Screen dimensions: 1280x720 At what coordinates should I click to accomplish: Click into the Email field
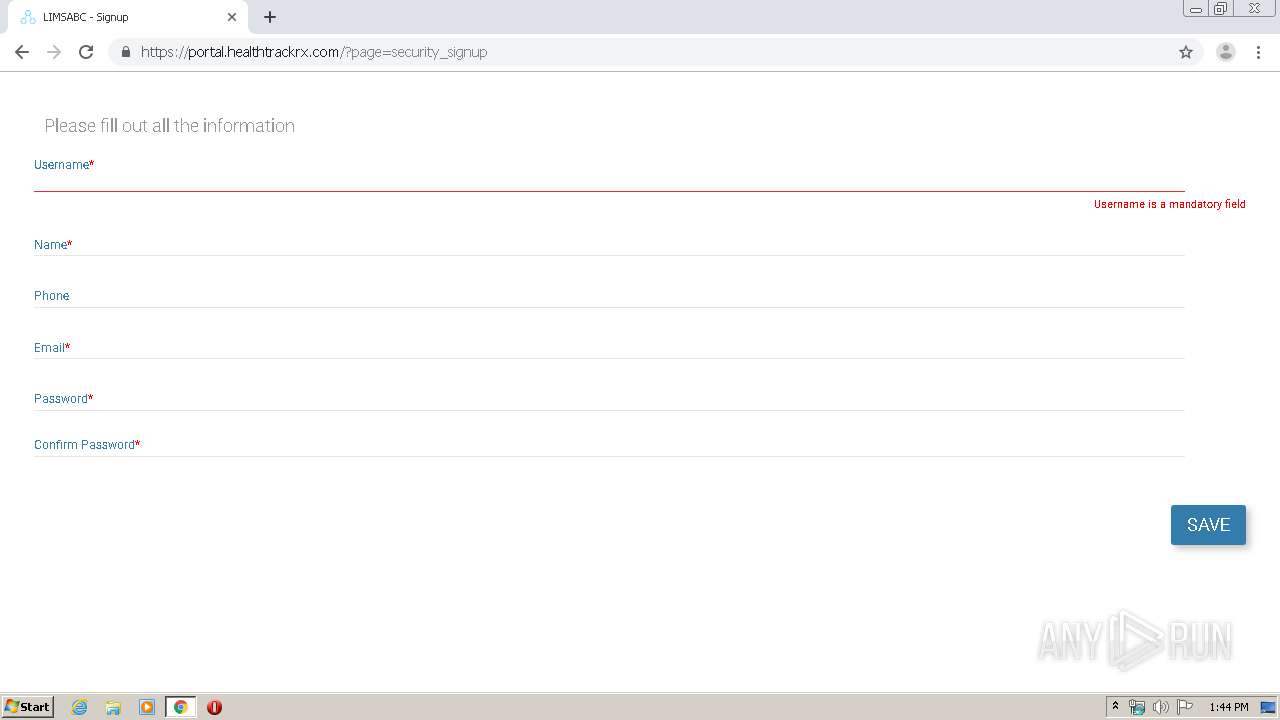tap(609, 349)
